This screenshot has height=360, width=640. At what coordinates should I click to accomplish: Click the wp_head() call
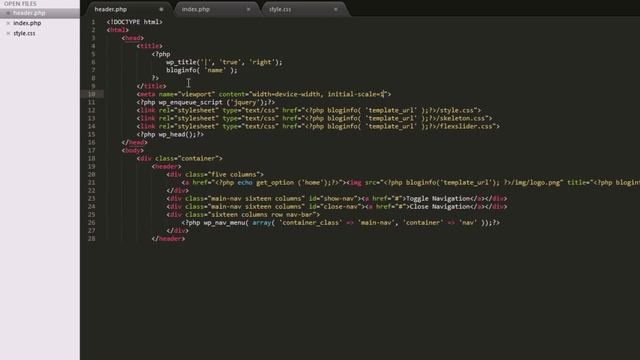click(170, 134)
